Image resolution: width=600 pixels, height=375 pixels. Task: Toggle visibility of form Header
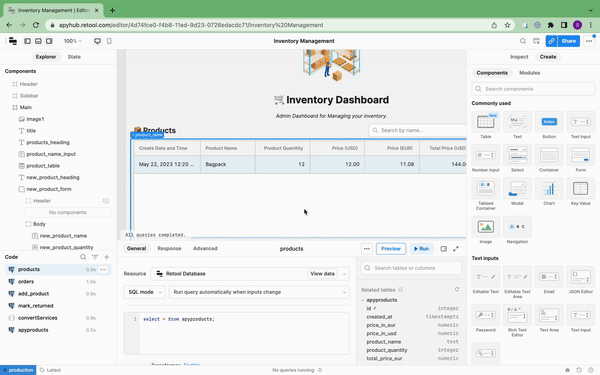[106, 201]
